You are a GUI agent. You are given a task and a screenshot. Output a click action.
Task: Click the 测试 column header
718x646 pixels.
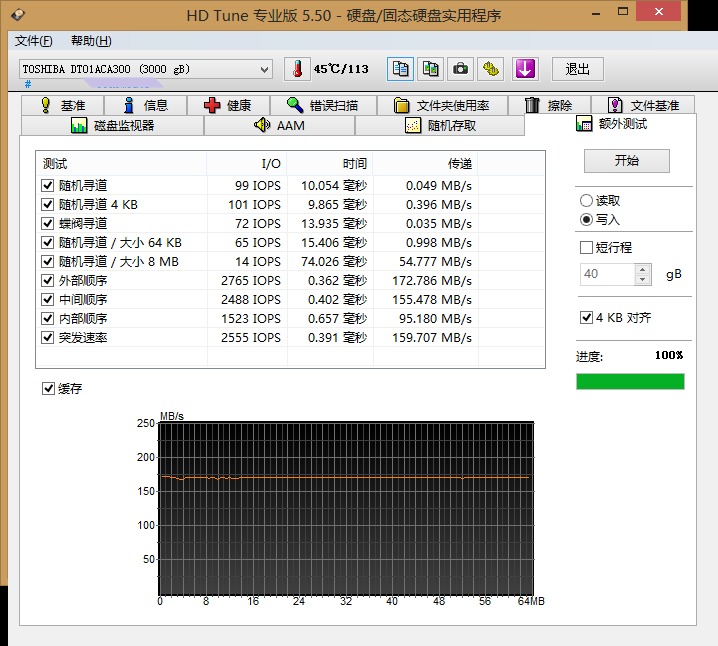click(x=121, y=163)
